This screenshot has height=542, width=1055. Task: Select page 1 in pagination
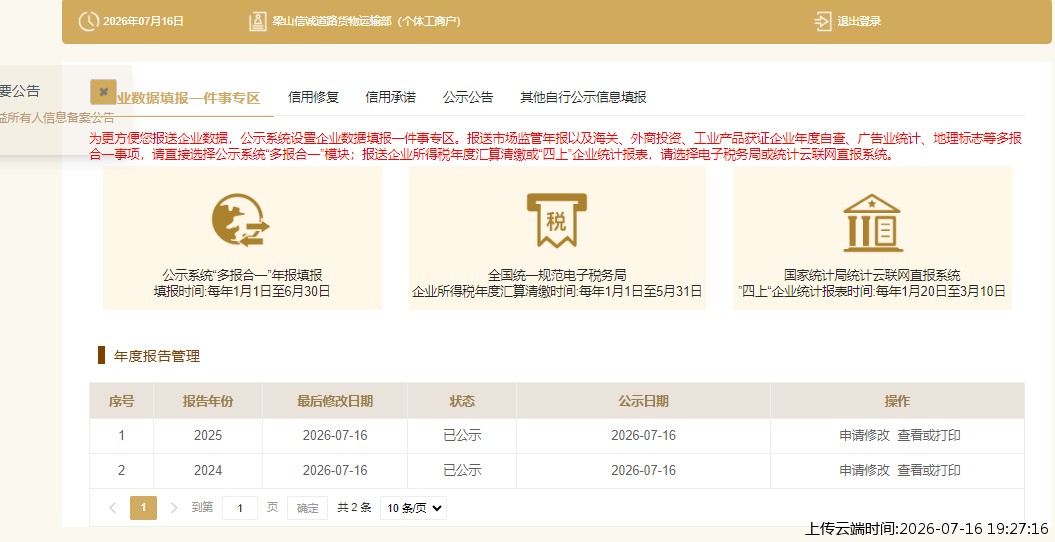pos(143,508)
